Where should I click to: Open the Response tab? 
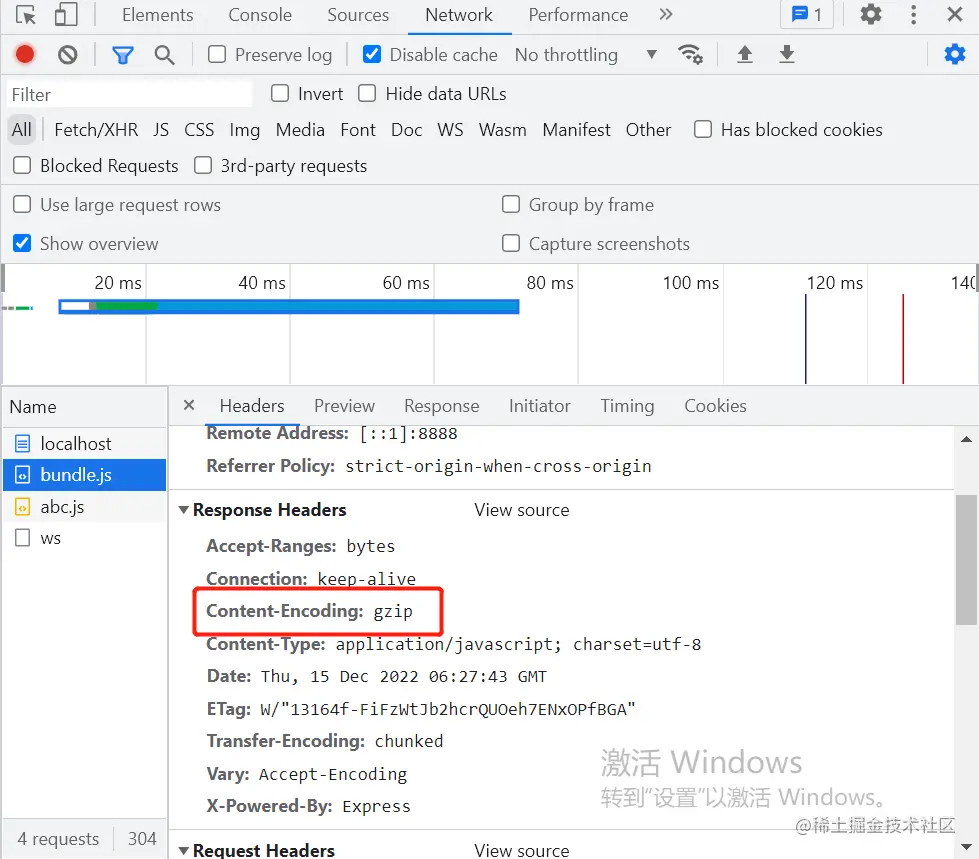(x=441, y=406)
